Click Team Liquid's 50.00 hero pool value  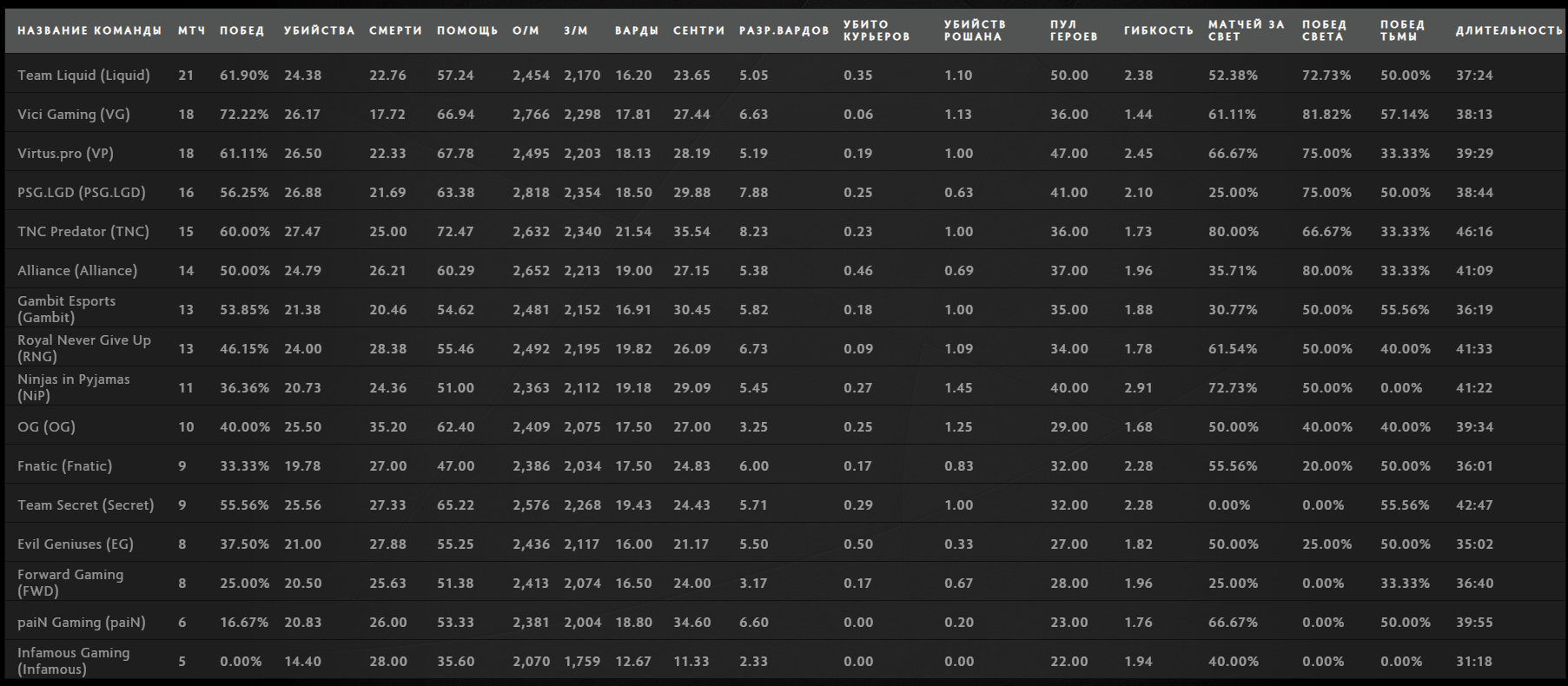coord(1069,76)
